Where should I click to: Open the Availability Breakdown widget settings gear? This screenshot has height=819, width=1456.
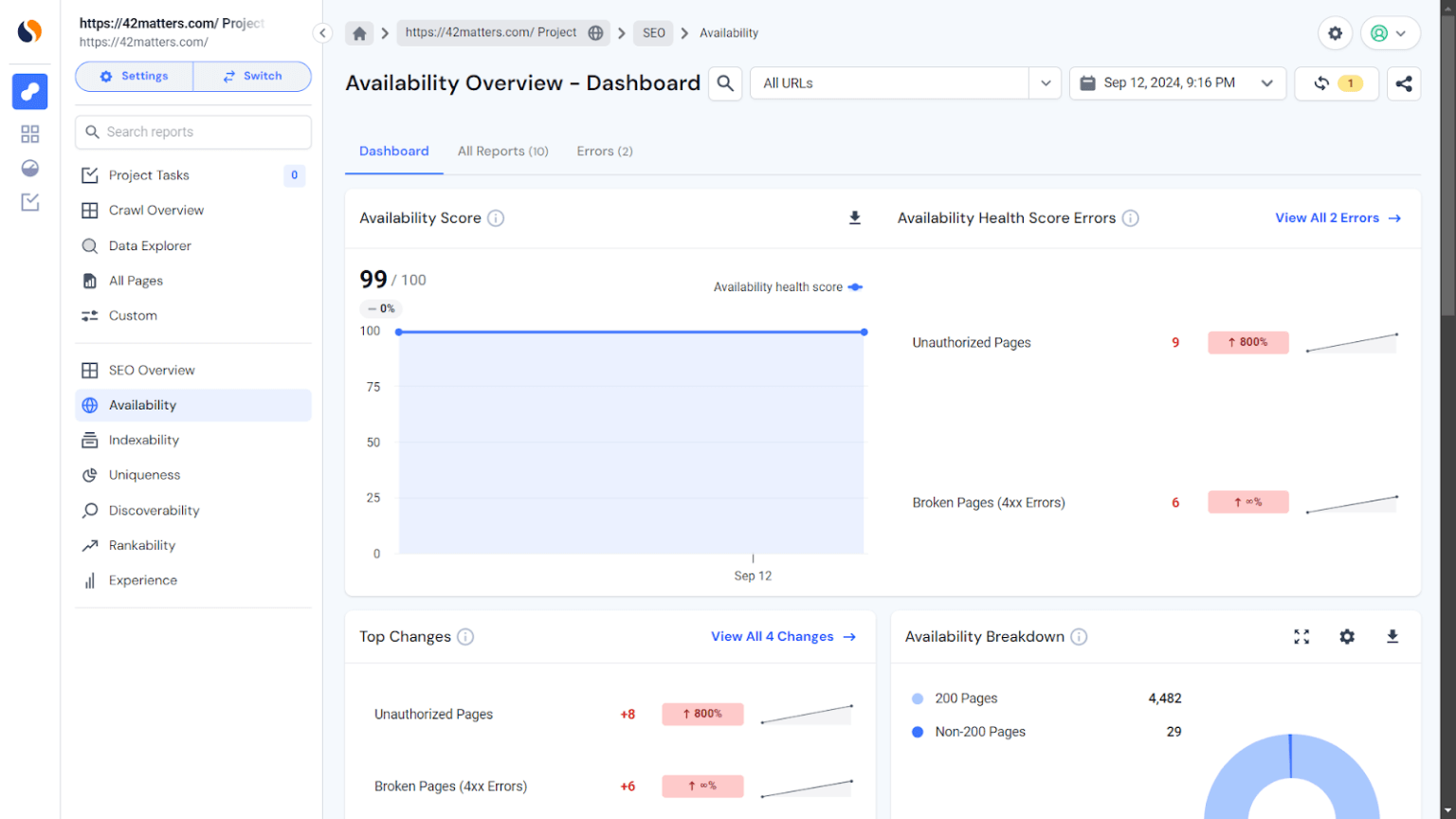1347,636
